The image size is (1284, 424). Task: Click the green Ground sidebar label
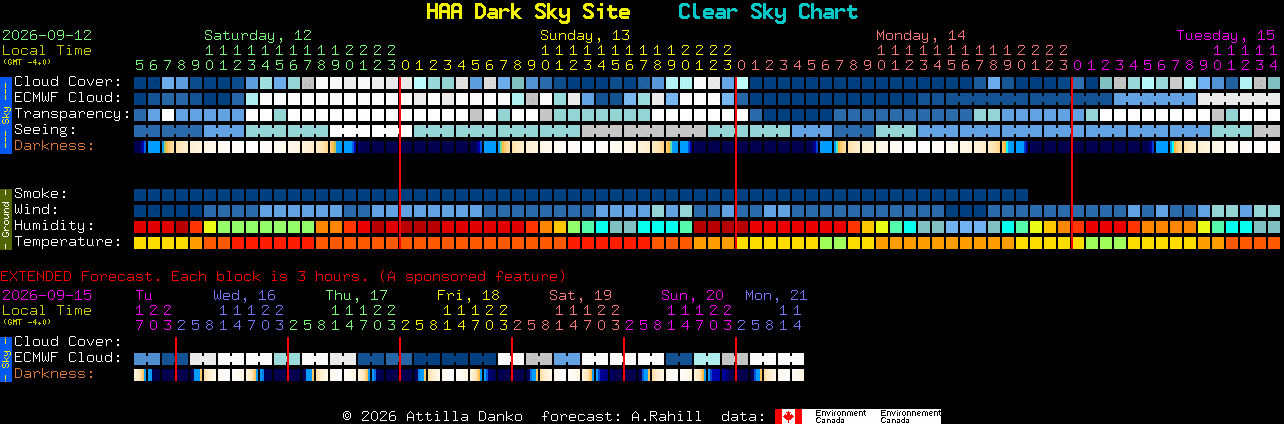coord(6,218)
